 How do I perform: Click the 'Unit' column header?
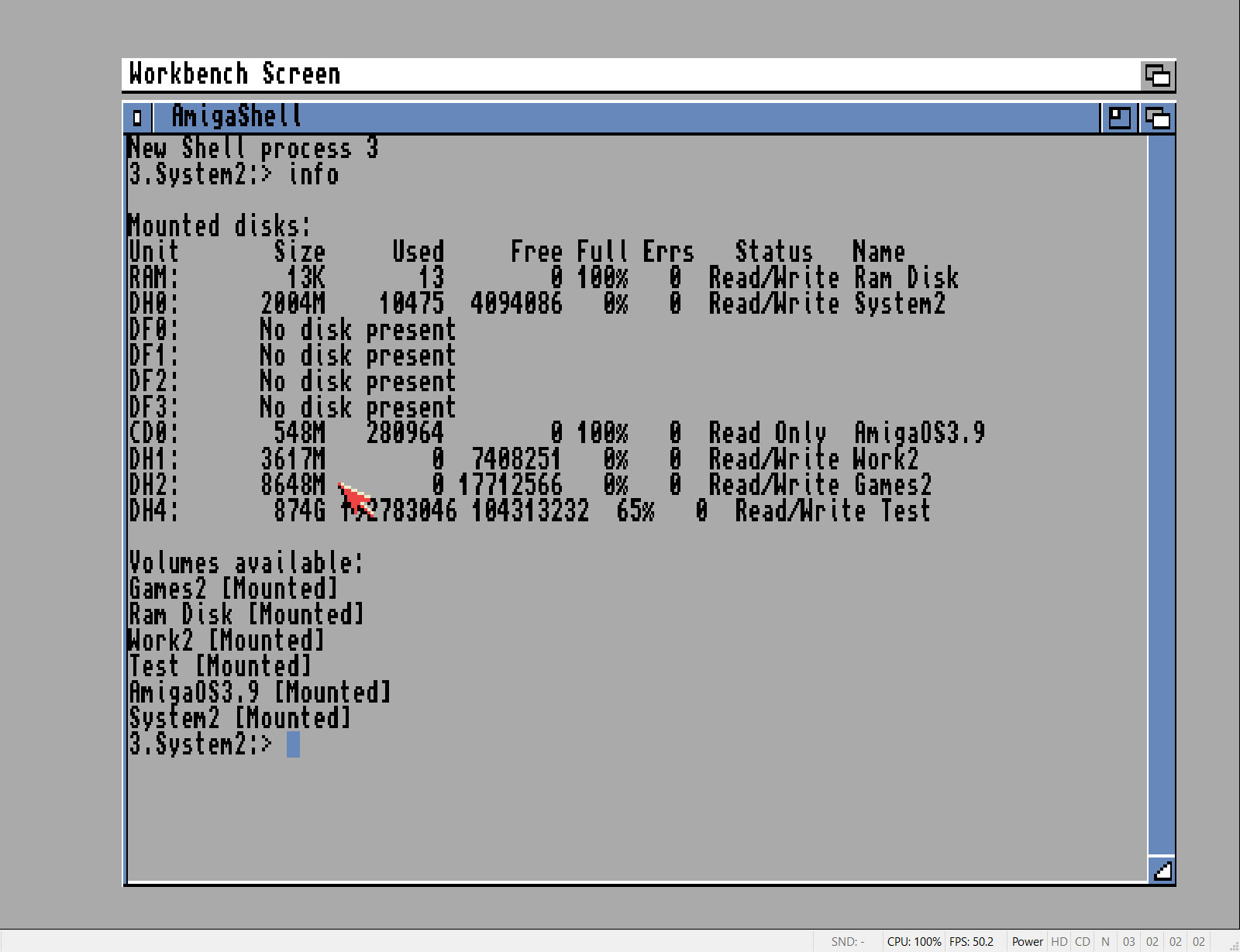153,252
